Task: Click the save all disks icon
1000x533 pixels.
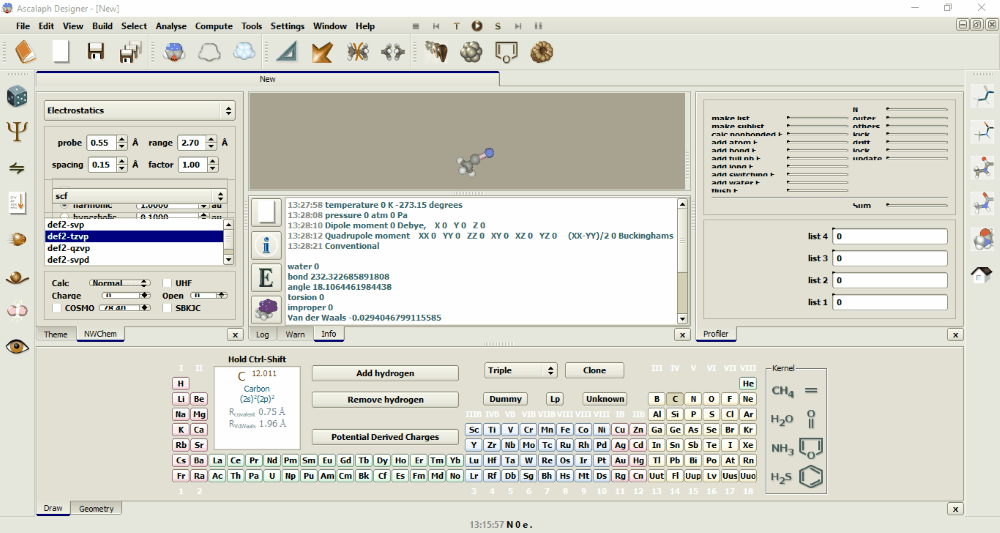Action: pos(131,52)
